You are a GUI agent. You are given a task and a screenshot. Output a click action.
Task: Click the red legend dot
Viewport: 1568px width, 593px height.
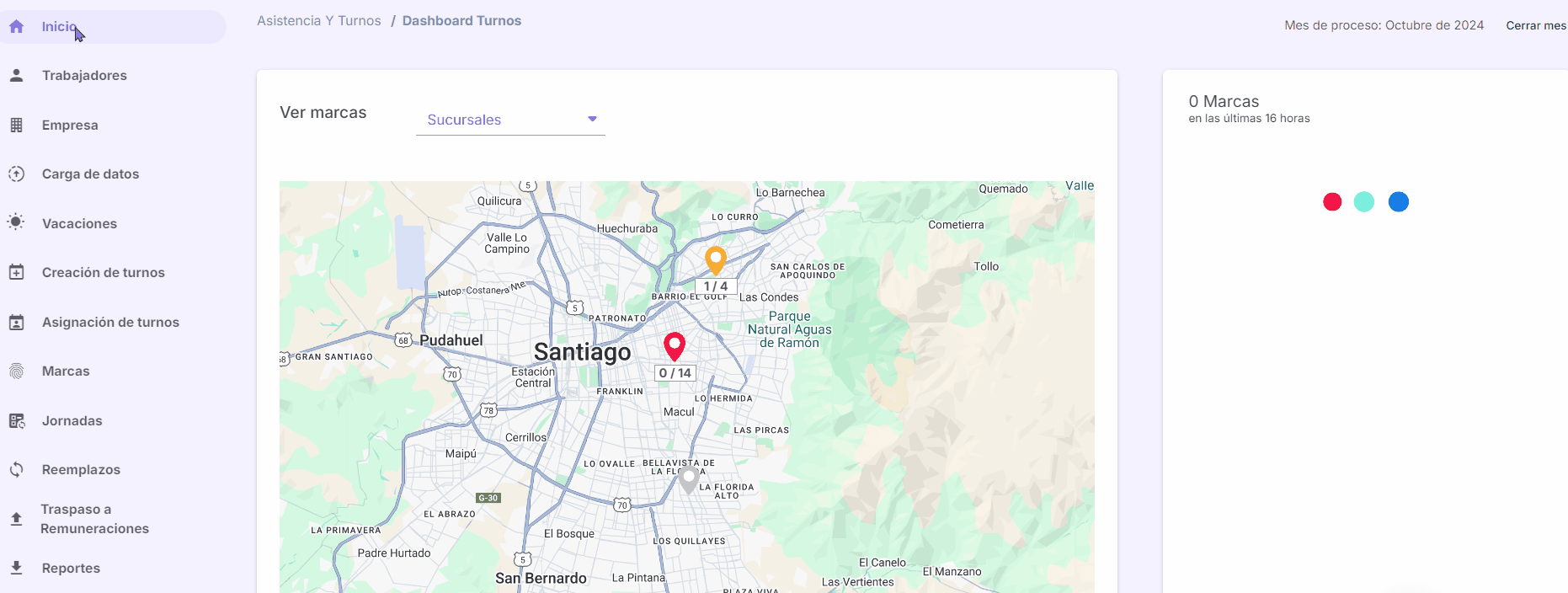click(x=1332, y=202)
